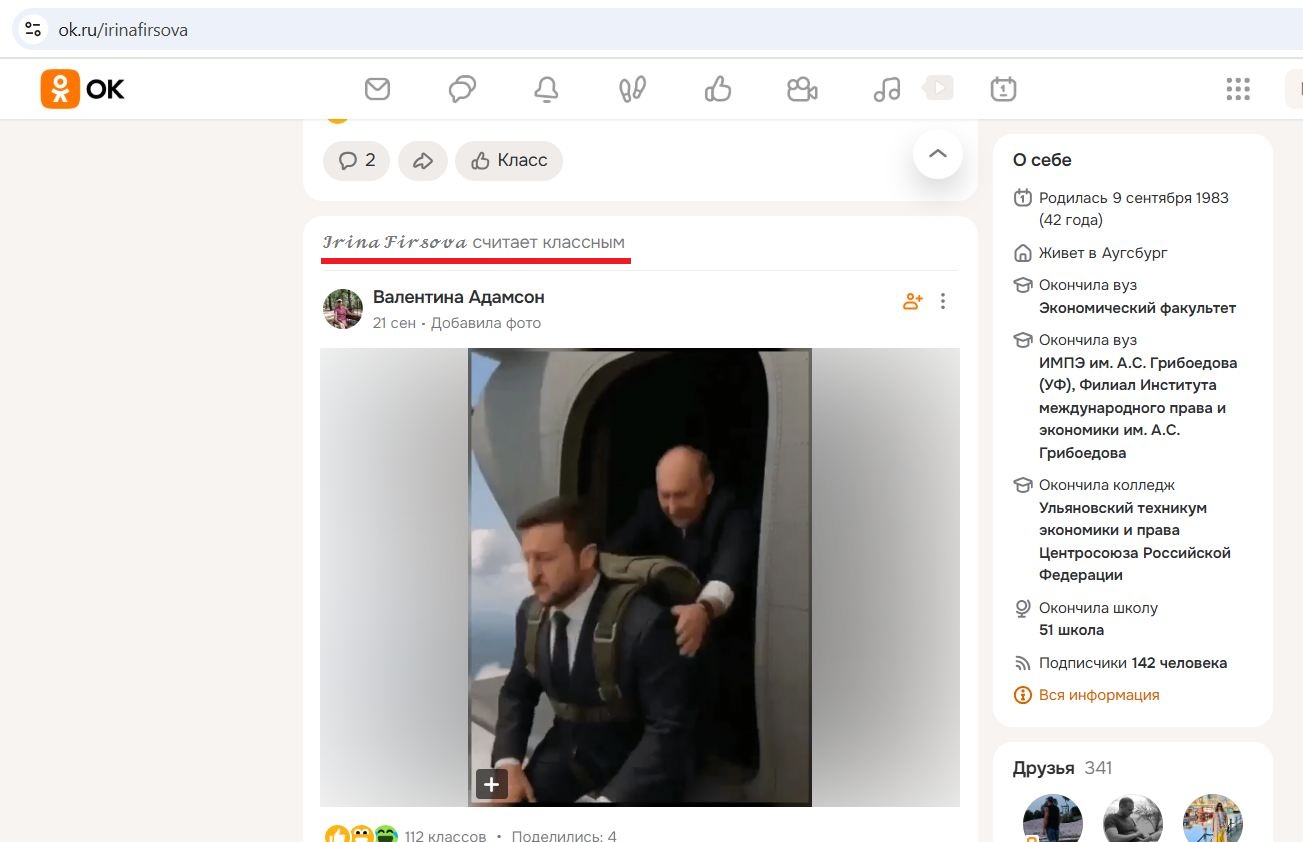The height and width of the screenshot is (842, 1303).
Task: Open the all-services grid menu
Action: (x=1238, y=88)
